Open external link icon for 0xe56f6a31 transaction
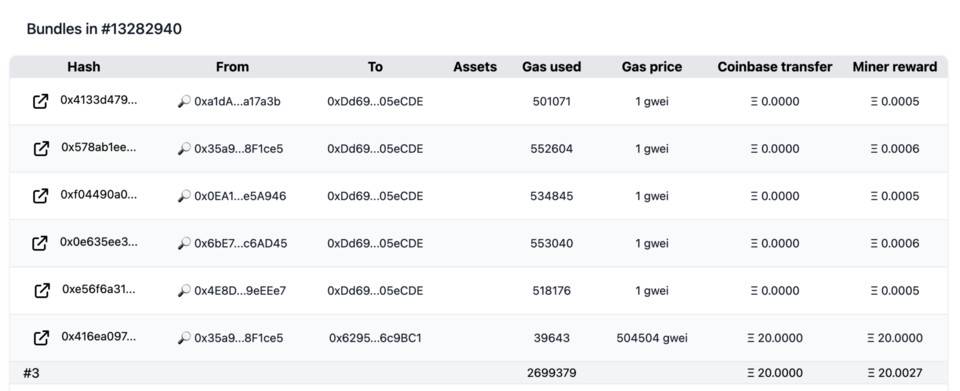This screenshot has height=391, width=960. click(41, 291)
